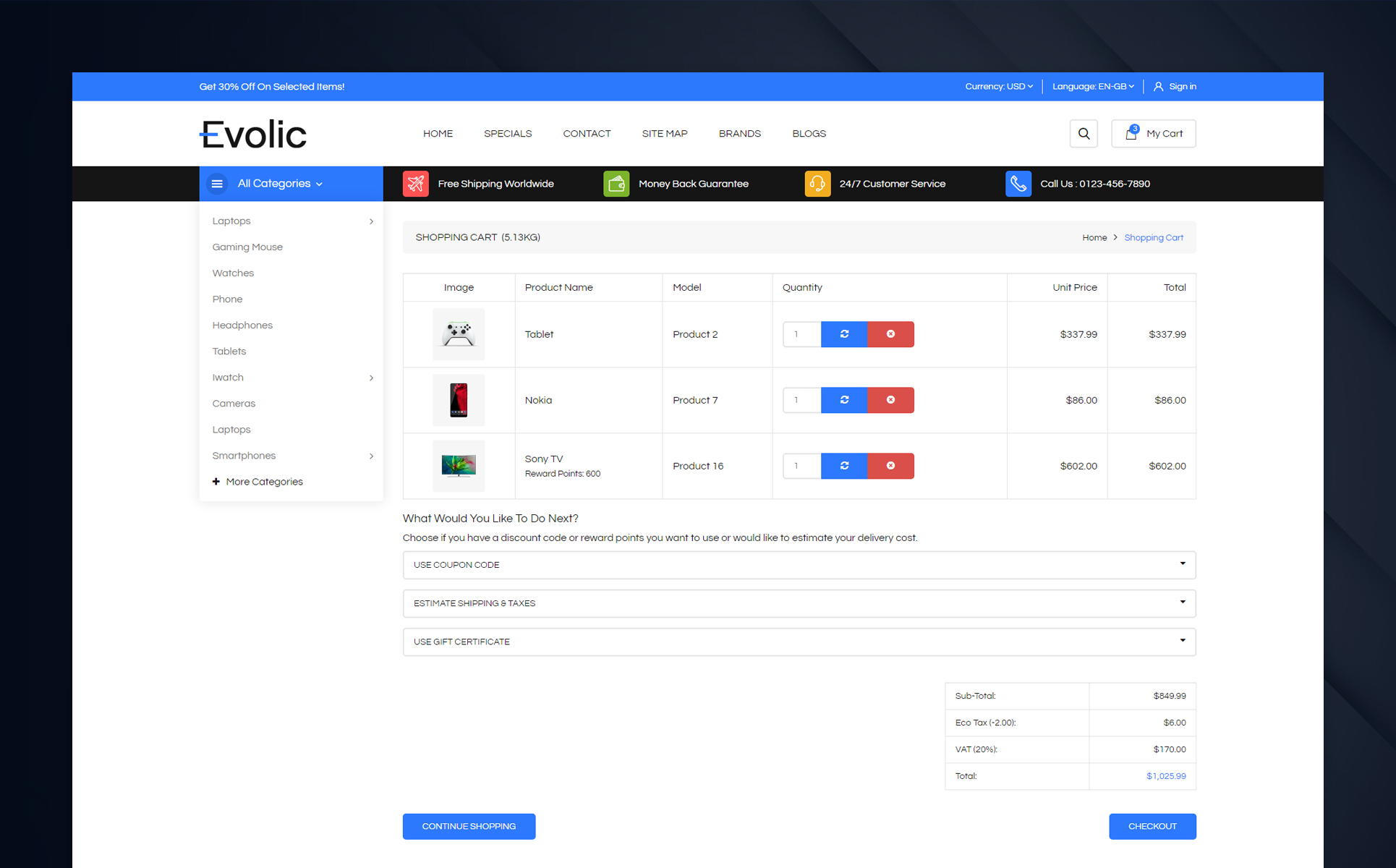Open BRANDS menu item
This screenshot has height=868, width=1396.
click(739, 134)
